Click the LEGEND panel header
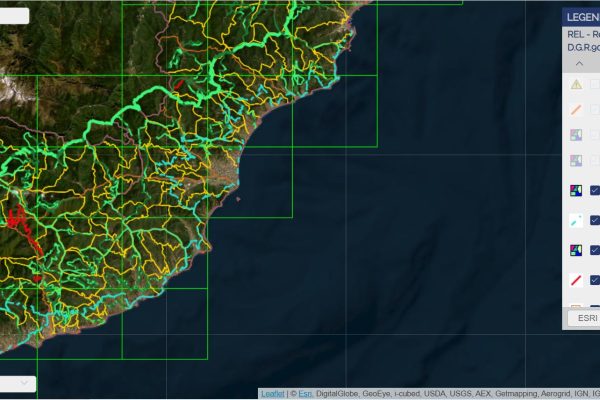 click(x=581, y=17)
